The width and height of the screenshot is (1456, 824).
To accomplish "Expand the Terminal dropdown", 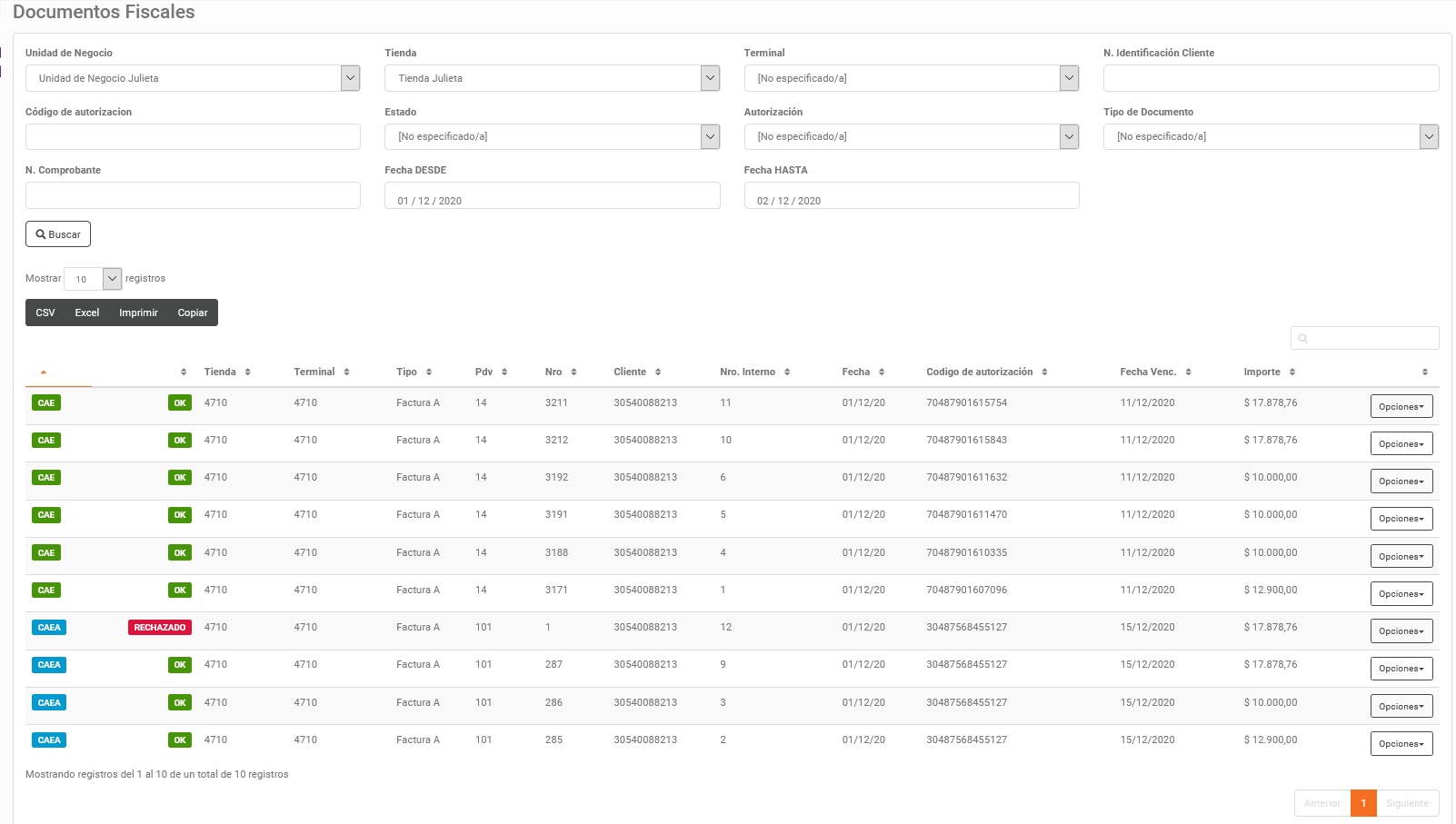I will click(x=912, y=78).
